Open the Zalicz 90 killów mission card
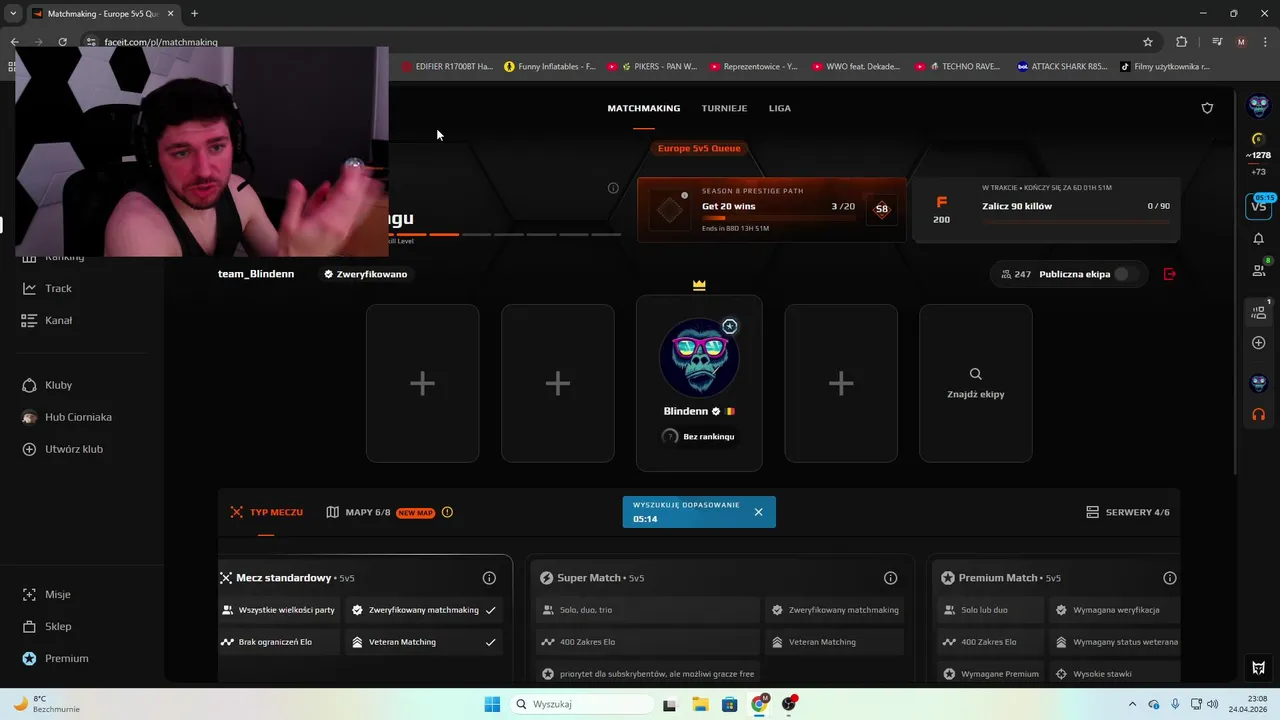Screen dimensions: 1280x720 [x=1046, y=210]
